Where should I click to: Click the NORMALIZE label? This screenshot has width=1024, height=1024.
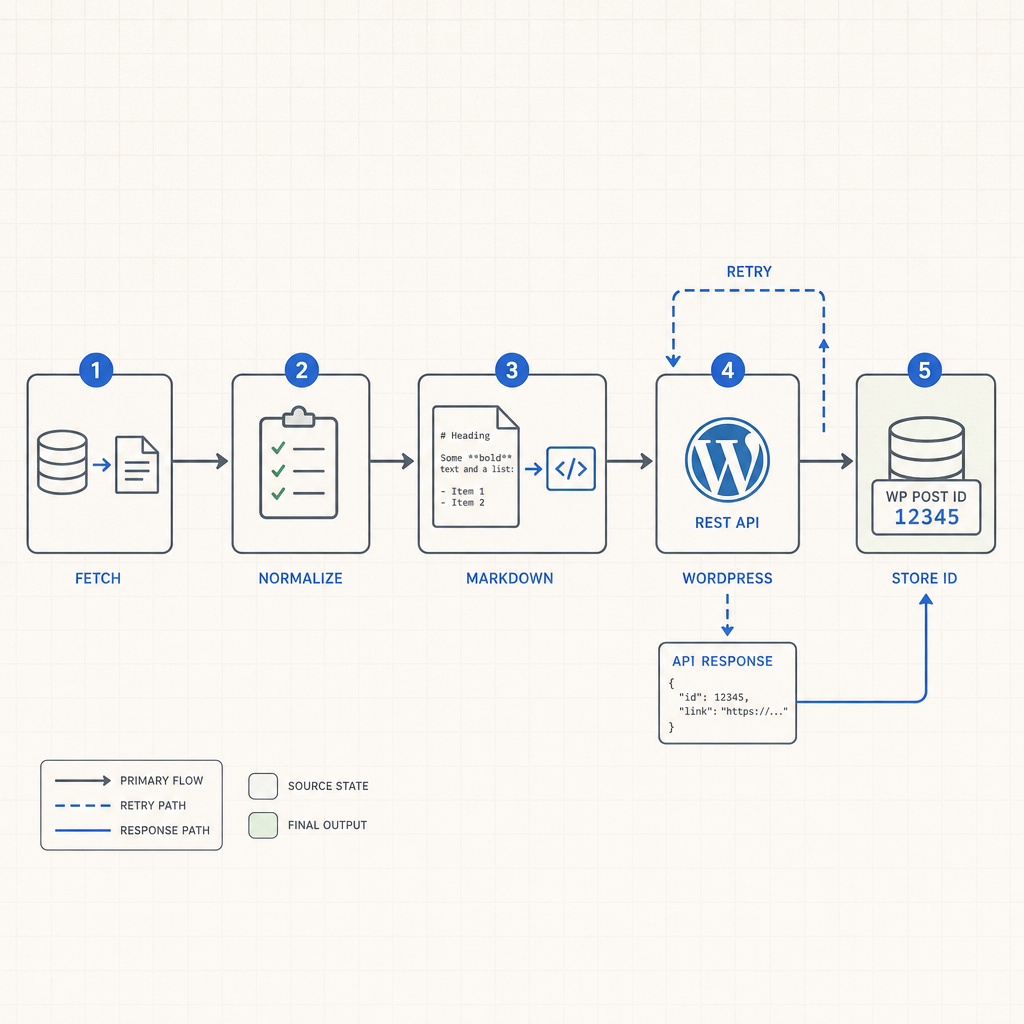pos(300,579)
